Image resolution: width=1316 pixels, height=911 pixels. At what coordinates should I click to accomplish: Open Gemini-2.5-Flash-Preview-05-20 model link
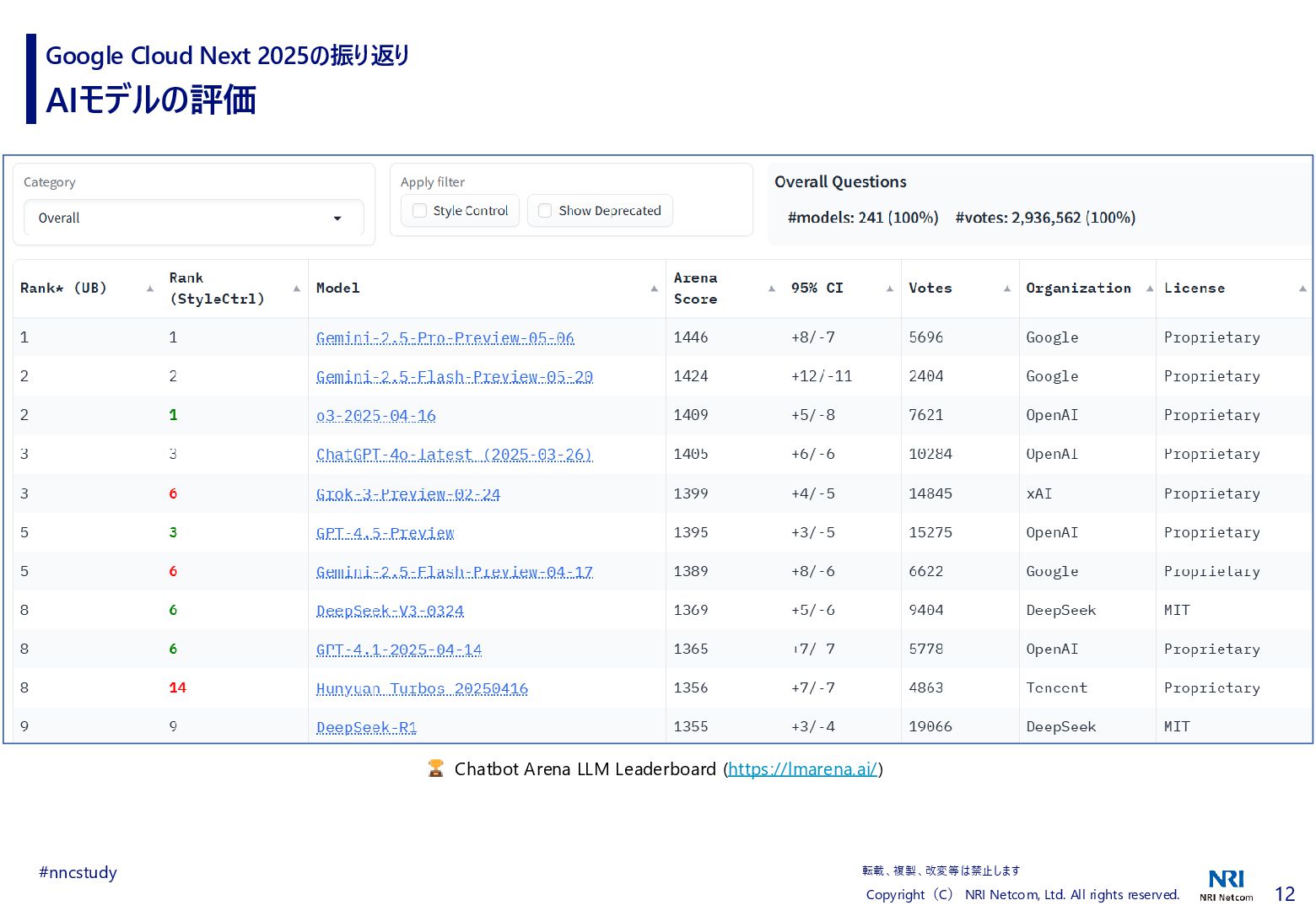(x=454, y=377)
